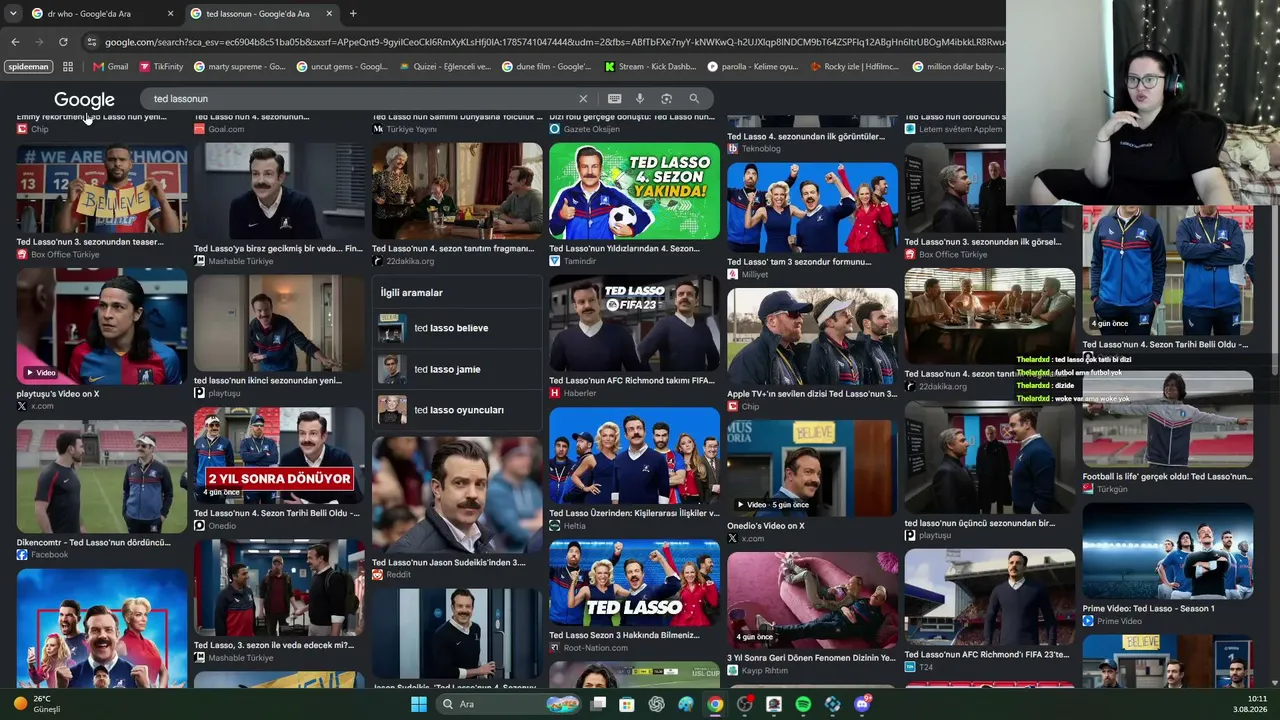Open the 'million dollar baby' bookmark
The image size is (1280, 720).
pyautogui.click(x=958, y=67)
